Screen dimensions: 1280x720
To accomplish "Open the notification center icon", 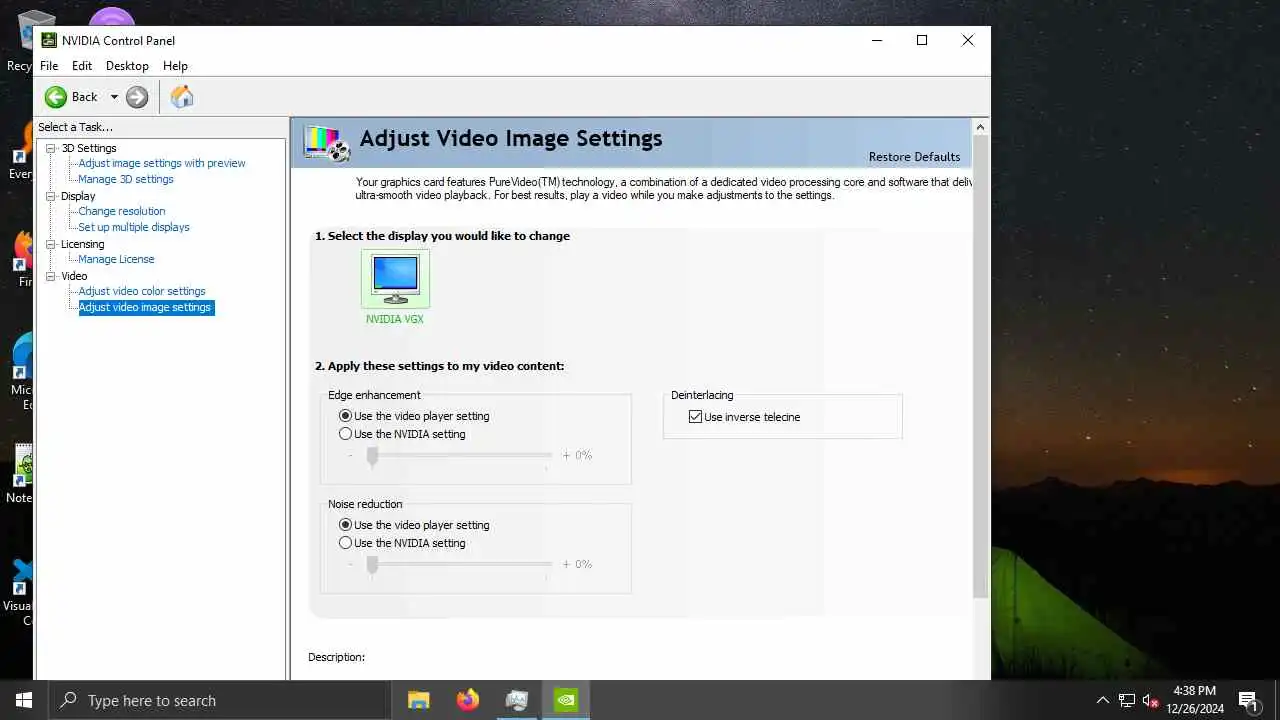I will pyautogui.click(x=1248, y=700).
